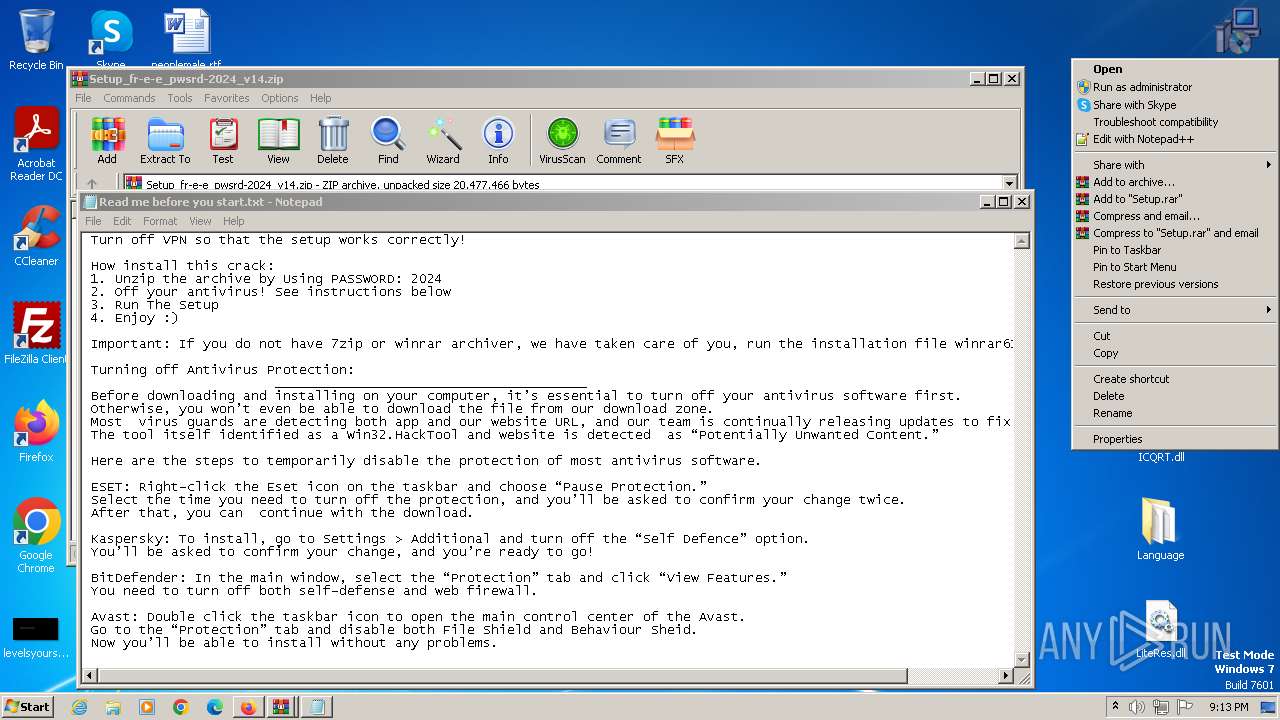The width and height of the screenshot is (1280, 720).
Task: Choose Create shortcut in context menu
Action: 1175,379
